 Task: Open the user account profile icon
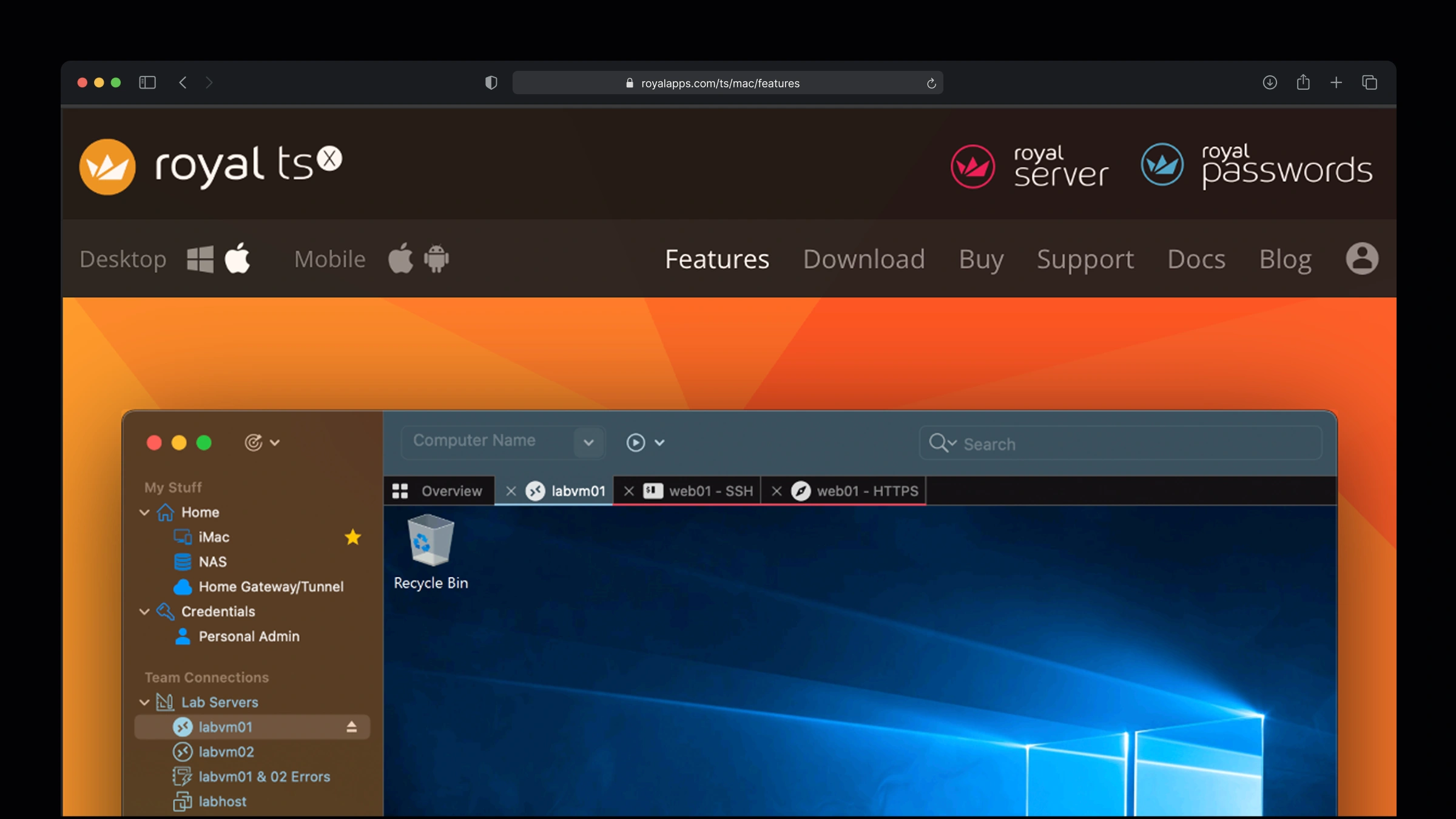pyautogui.click(x=1362, y=259)
